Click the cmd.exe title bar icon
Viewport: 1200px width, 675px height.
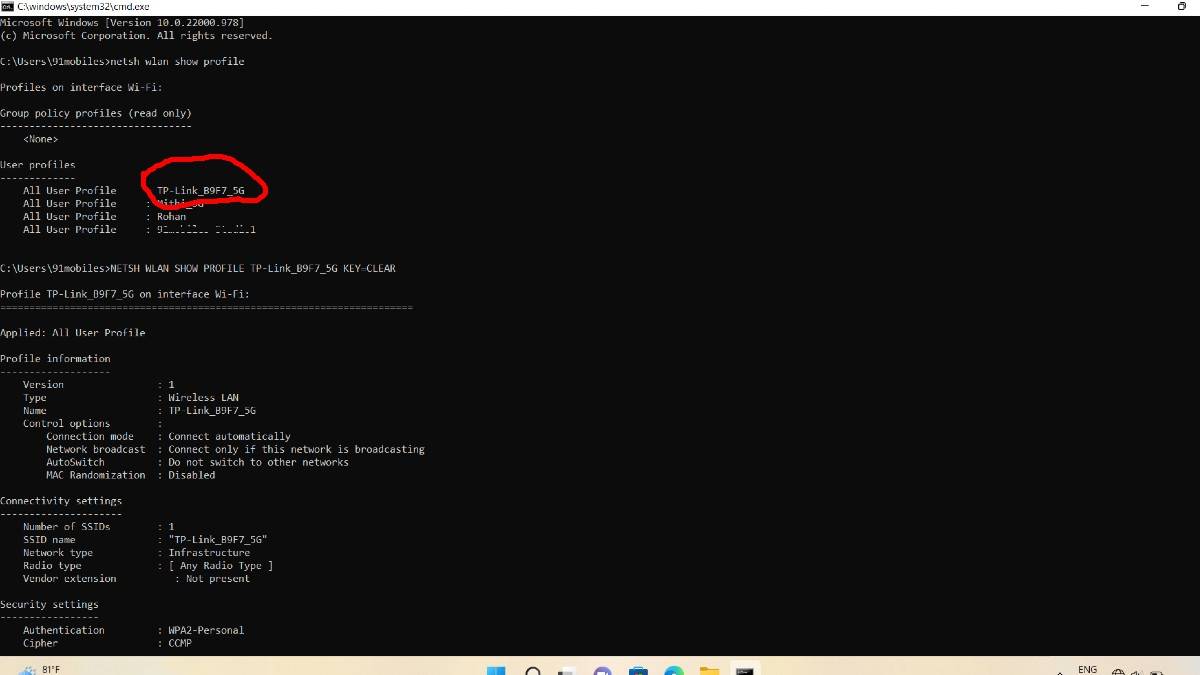click(x=8, y=6)
